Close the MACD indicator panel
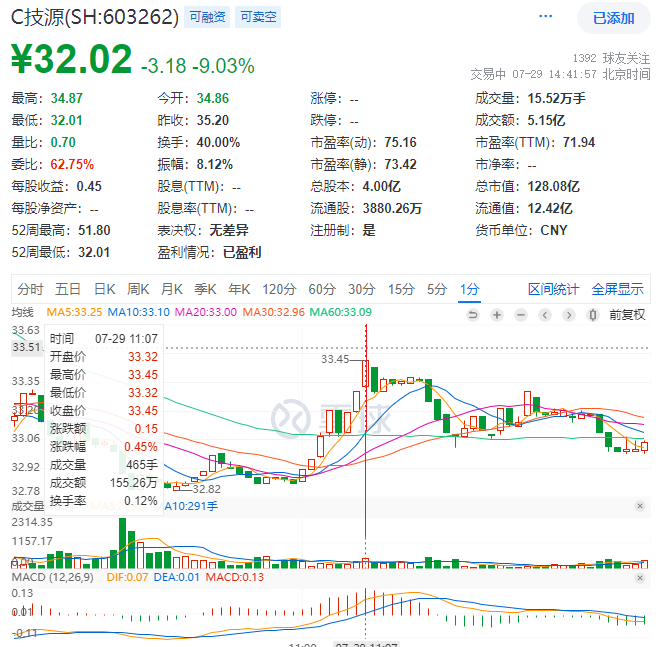 640,578
